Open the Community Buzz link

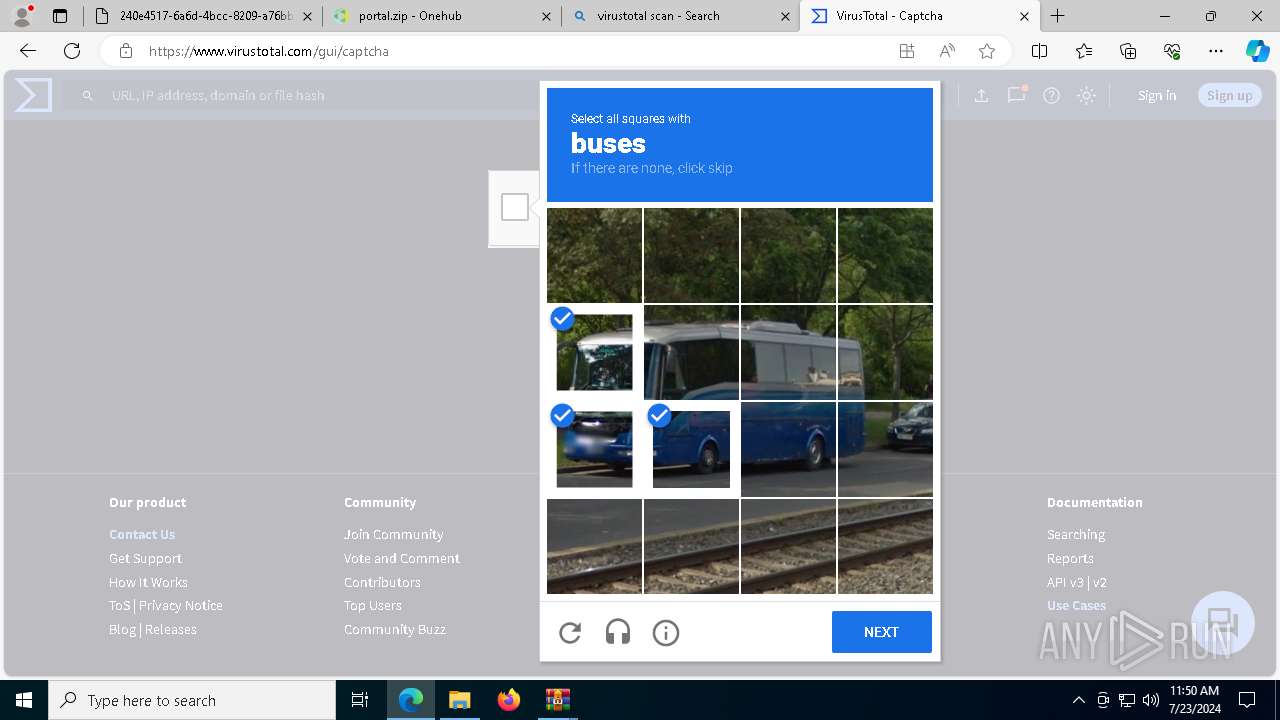395,629
